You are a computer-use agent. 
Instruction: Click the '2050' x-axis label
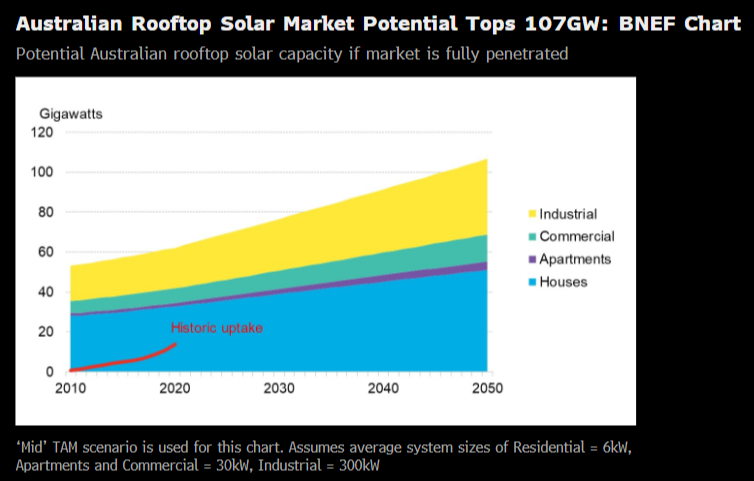click(487, 389)
